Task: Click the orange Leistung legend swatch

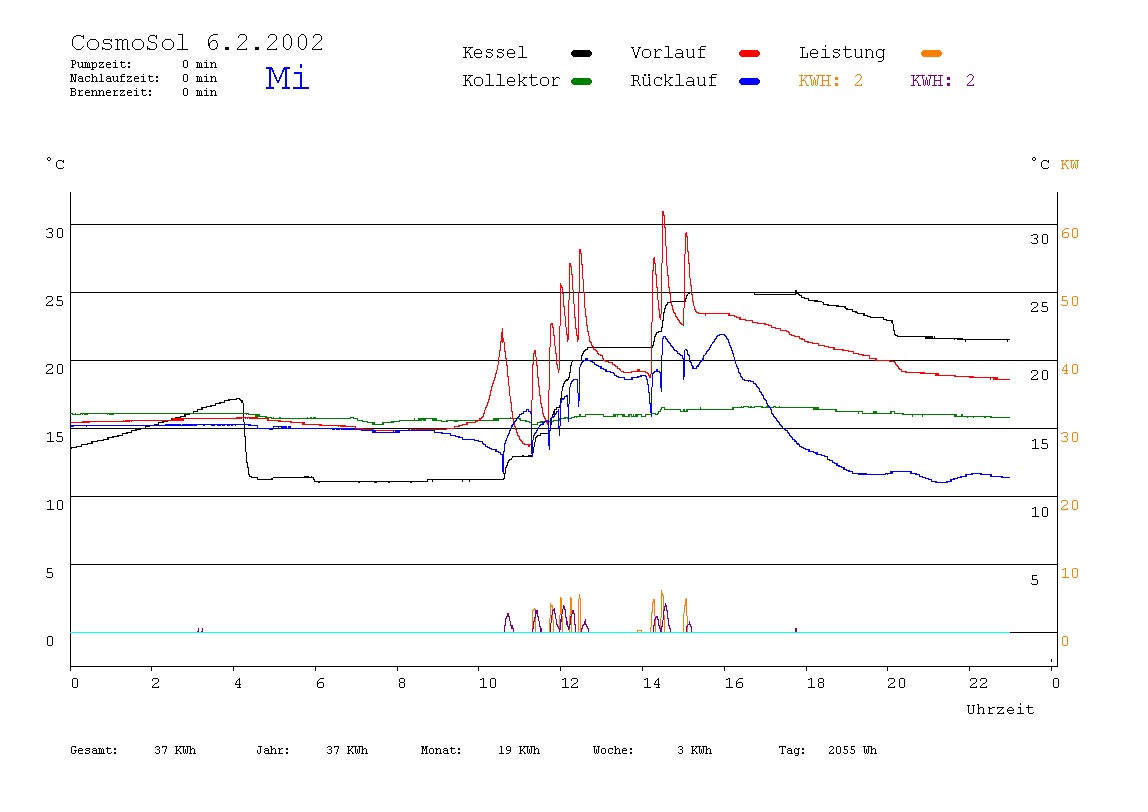Action: coord(931,53)
